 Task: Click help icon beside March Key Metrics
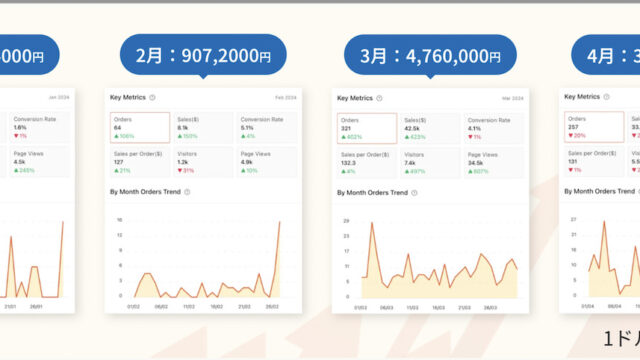pyautogui.click(x=379, y=98)
